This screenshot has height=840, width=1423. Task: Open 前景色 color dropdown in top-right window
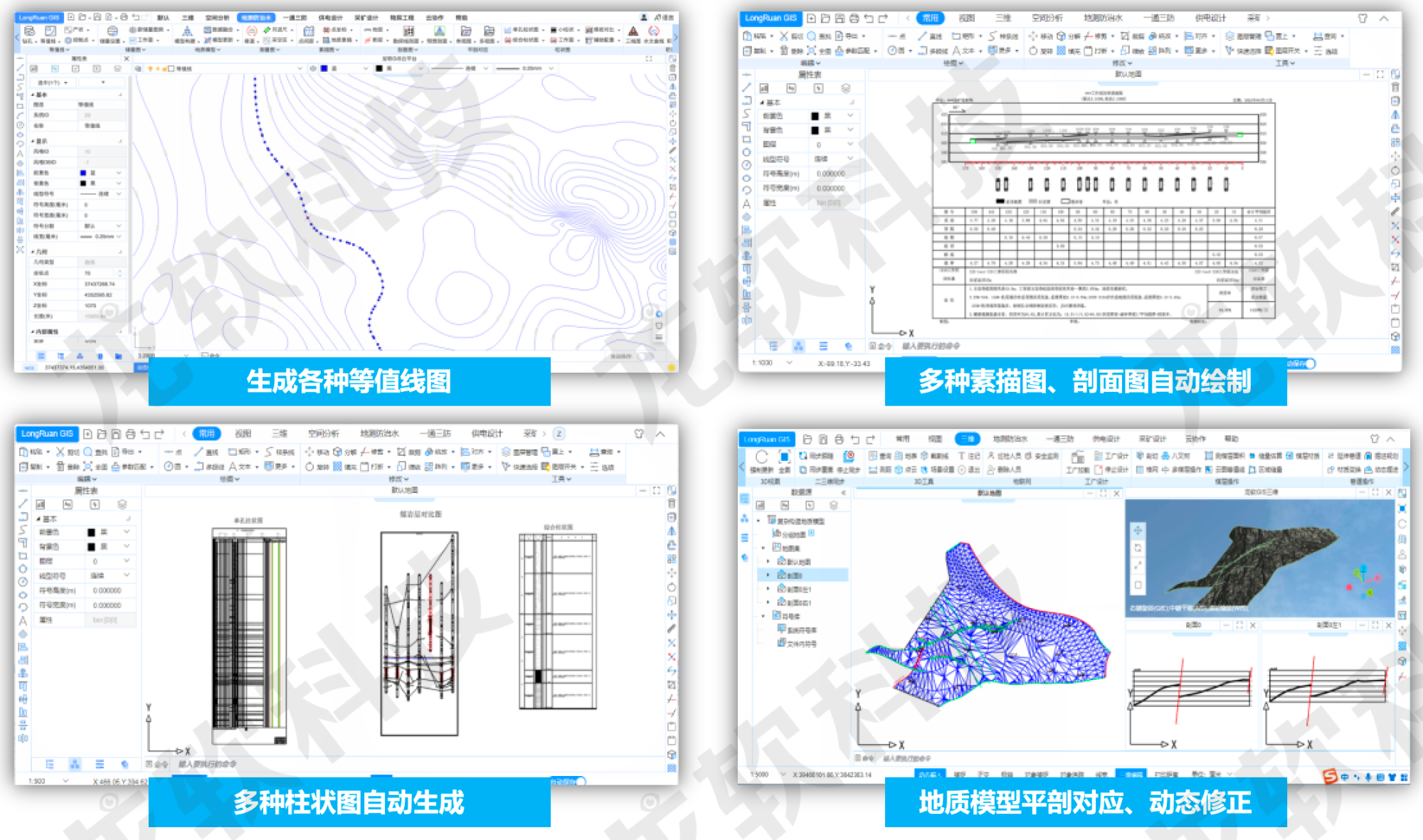coord(850,115)
